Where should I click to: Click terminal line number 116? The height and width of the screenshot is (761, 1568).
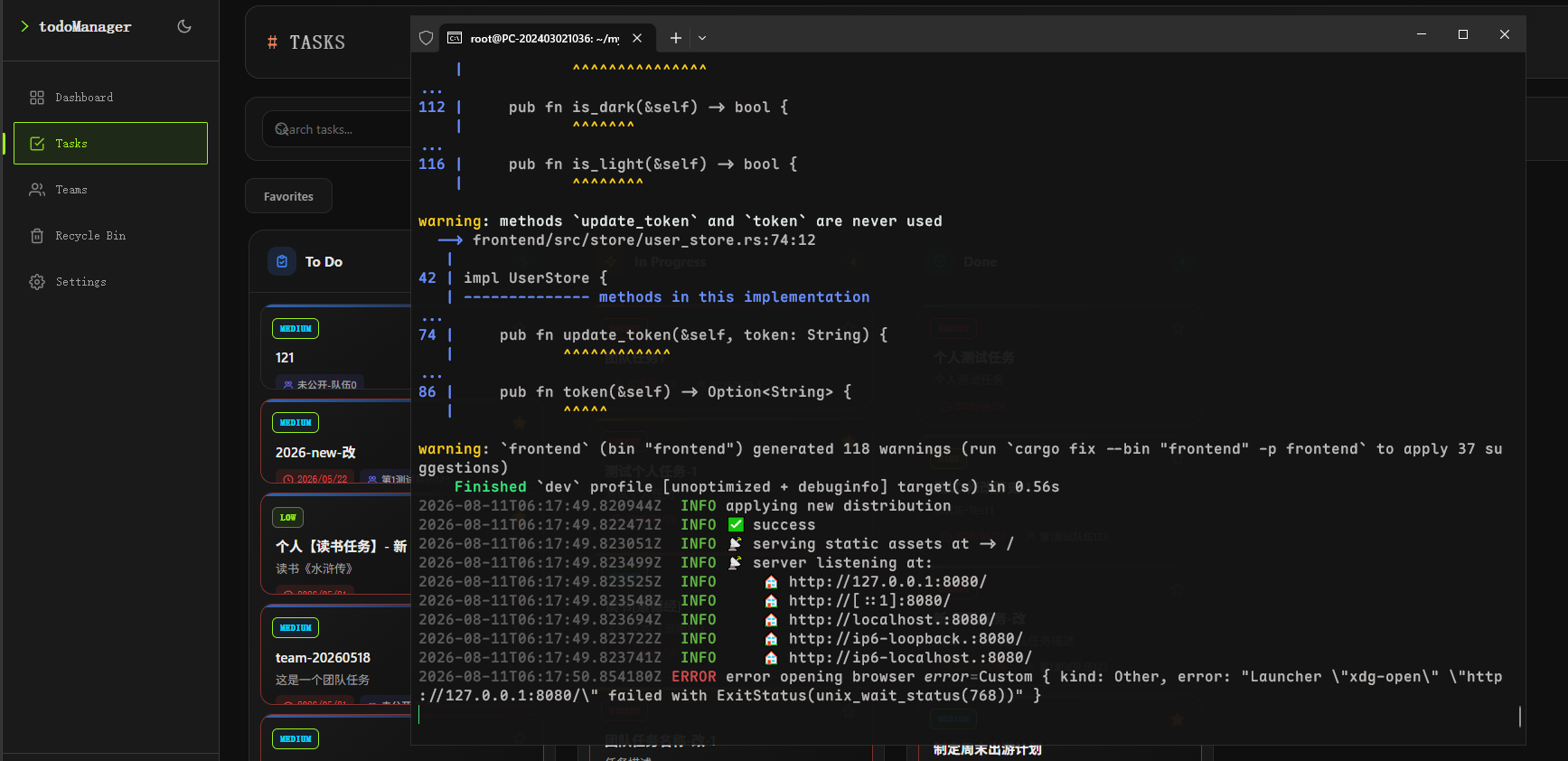click(432, 164)
